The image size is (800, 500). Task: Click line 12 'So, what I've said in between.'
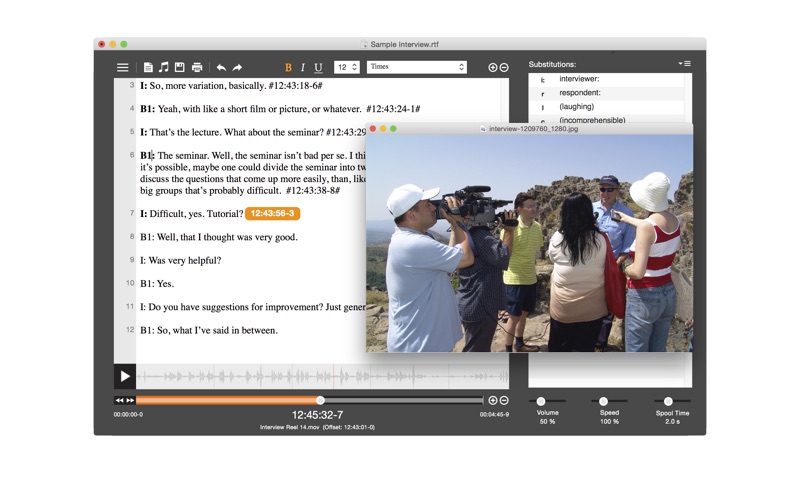click(209, 331)
